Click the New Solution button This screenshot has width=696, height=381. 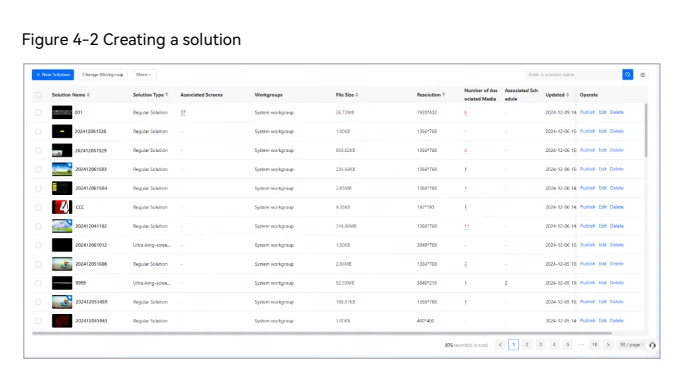(53, 75)
